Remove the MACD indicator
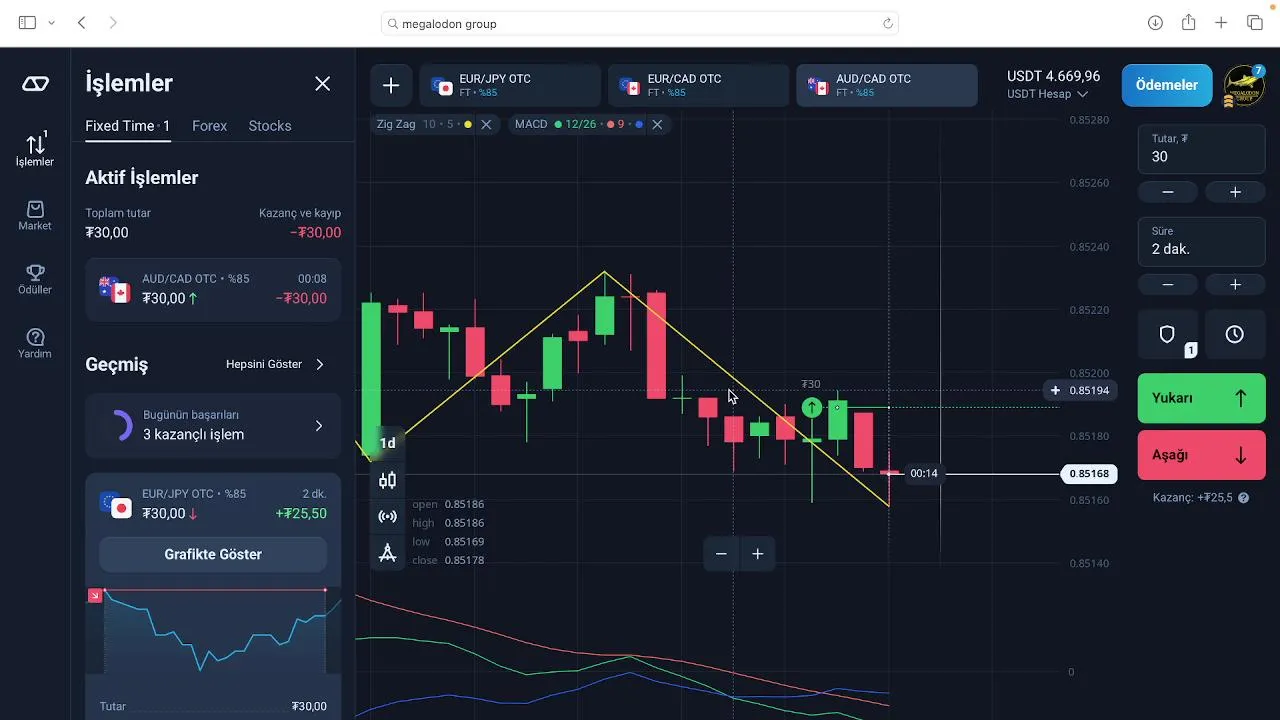The height and width of the screenshot is (720, 1280). pyautogui.click(x=657, y=124)
